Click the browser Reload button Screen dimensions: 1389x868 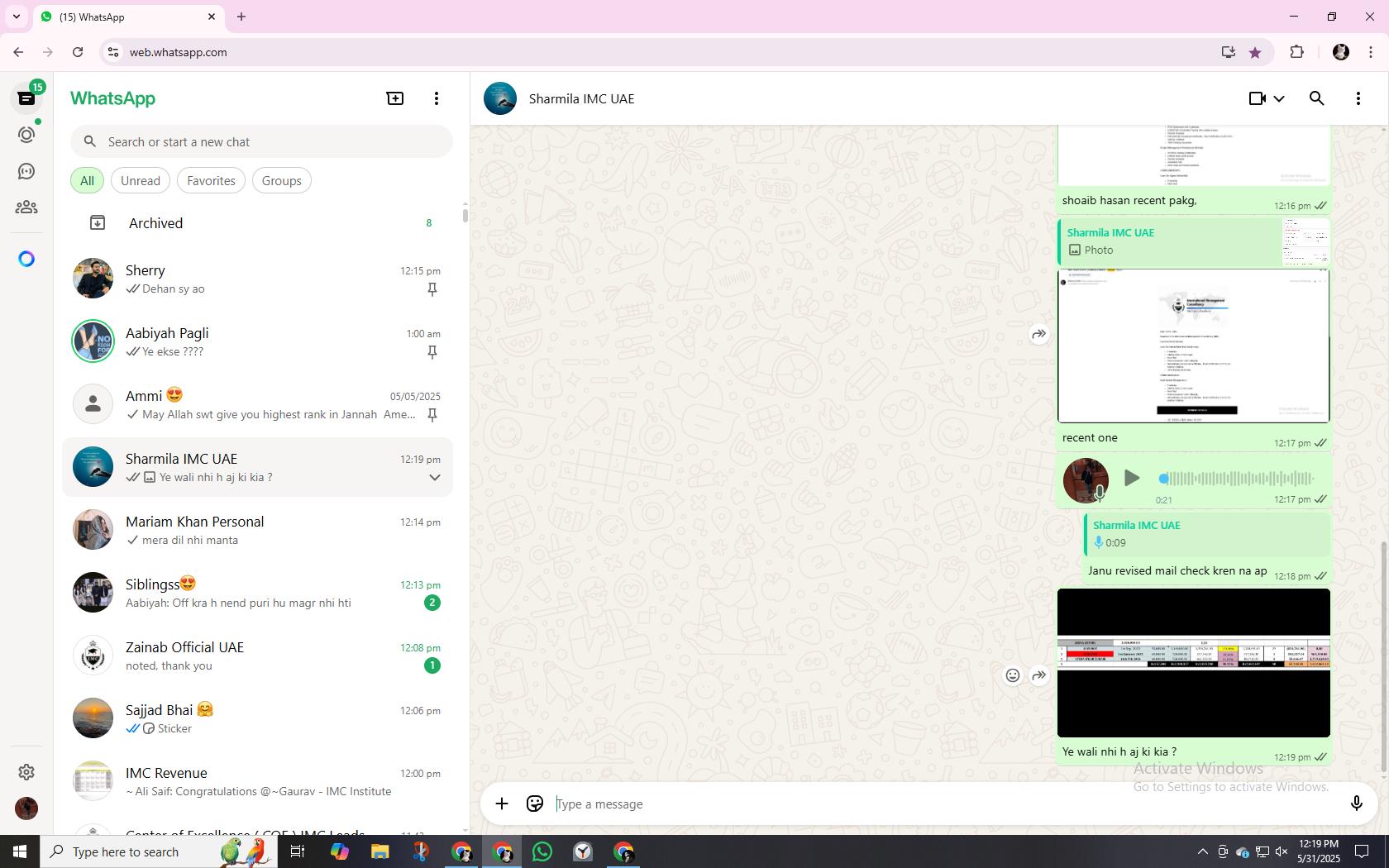(78, 52)
